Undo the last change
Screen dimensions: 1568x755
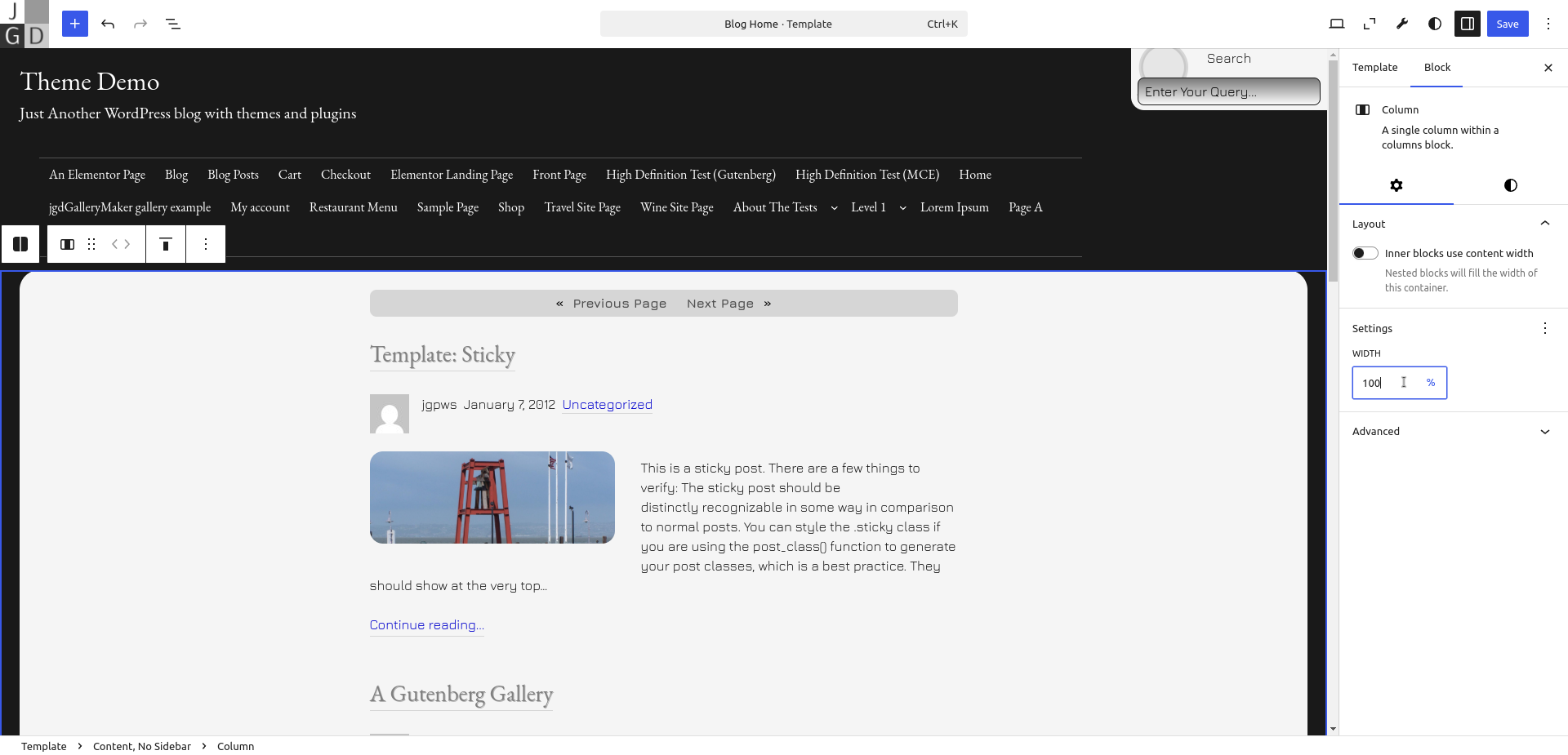pos(108,24)
